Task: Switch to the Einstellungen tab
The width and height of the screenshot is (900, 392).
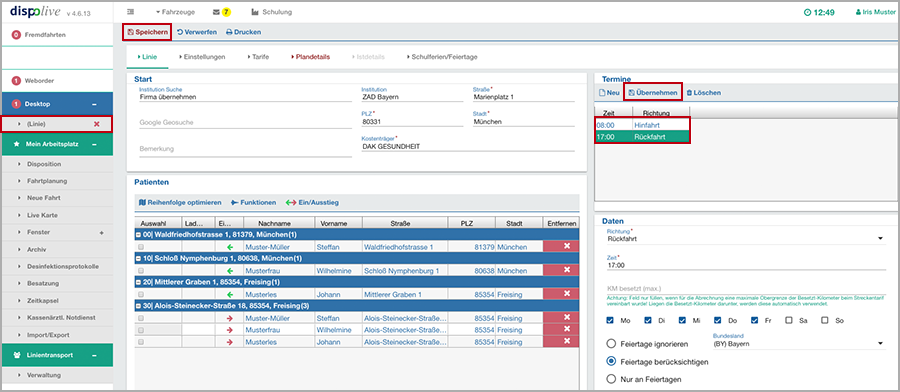Action: pos(202,57)
